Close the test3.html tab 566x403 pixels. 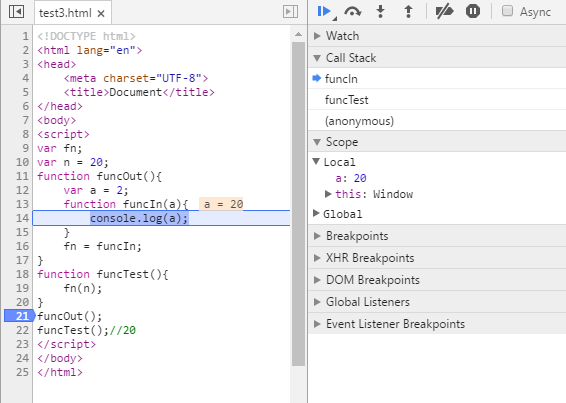point(101,13)
